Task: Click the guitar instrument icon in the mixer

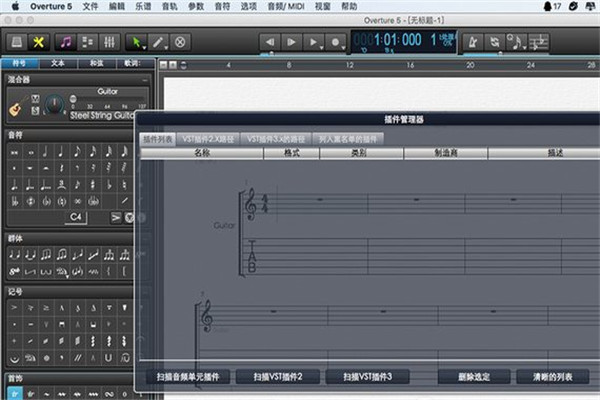Action: (16, 107)
